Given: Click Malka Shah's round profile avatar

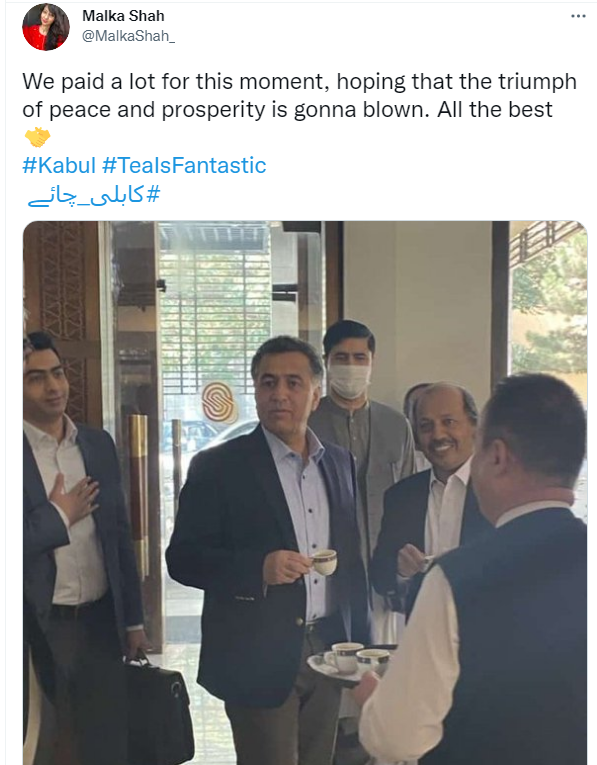Looking at the screenshot, I should coord(46,27).
